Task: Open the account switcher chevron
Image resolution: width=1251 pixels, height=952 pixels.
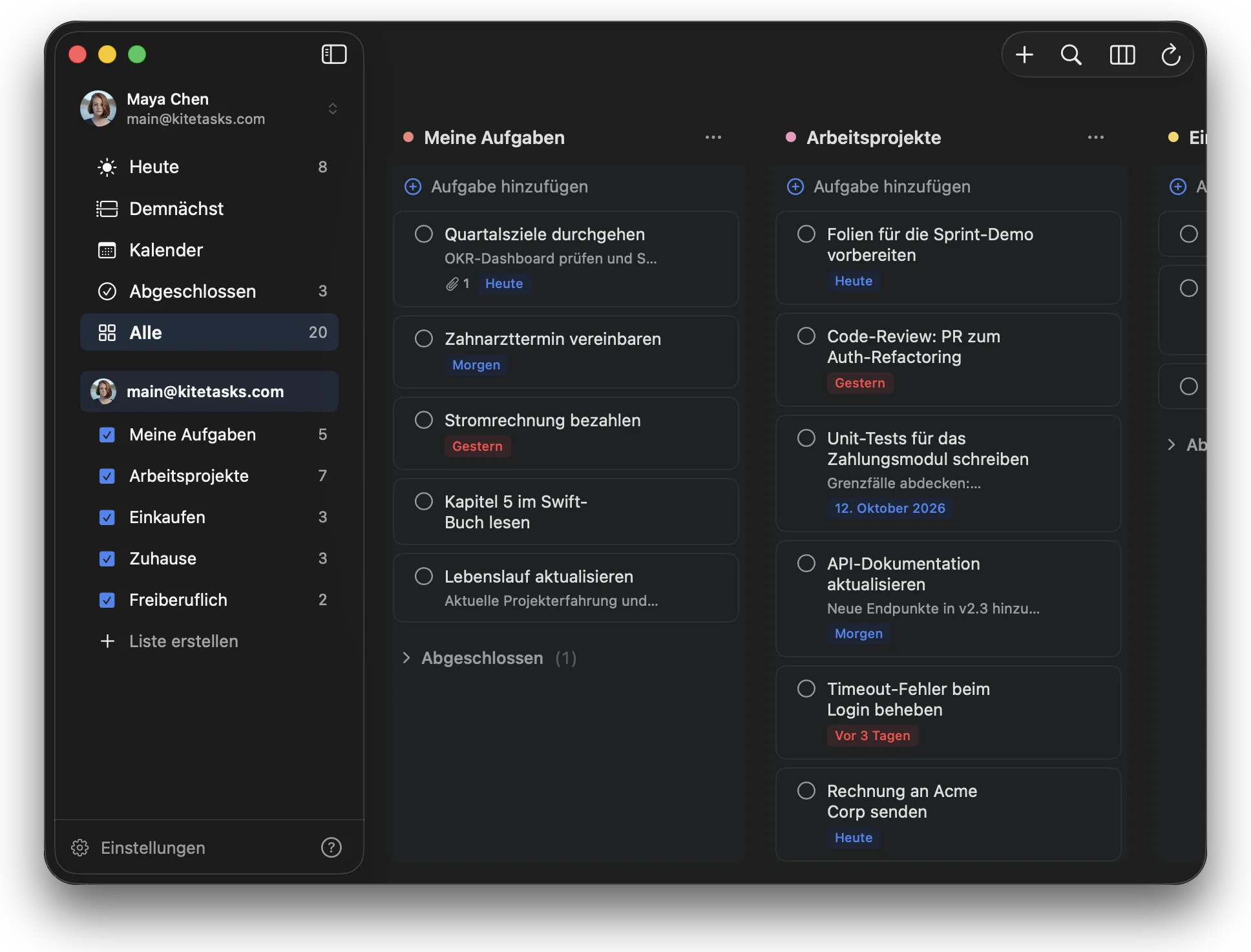Action: click(333, 109)
